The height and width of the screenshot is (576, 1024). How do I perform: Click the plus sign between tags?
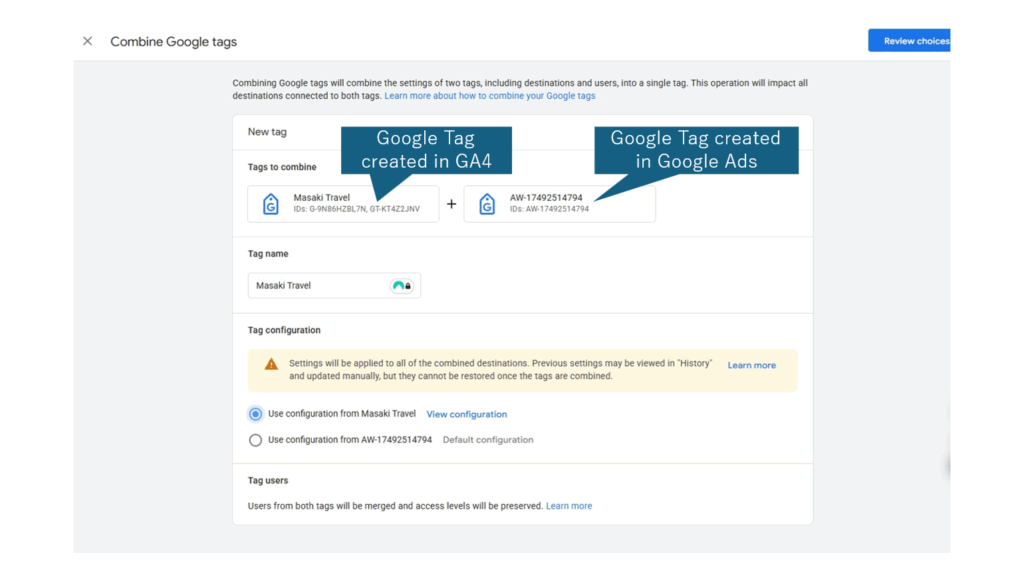tap(451, 204)
